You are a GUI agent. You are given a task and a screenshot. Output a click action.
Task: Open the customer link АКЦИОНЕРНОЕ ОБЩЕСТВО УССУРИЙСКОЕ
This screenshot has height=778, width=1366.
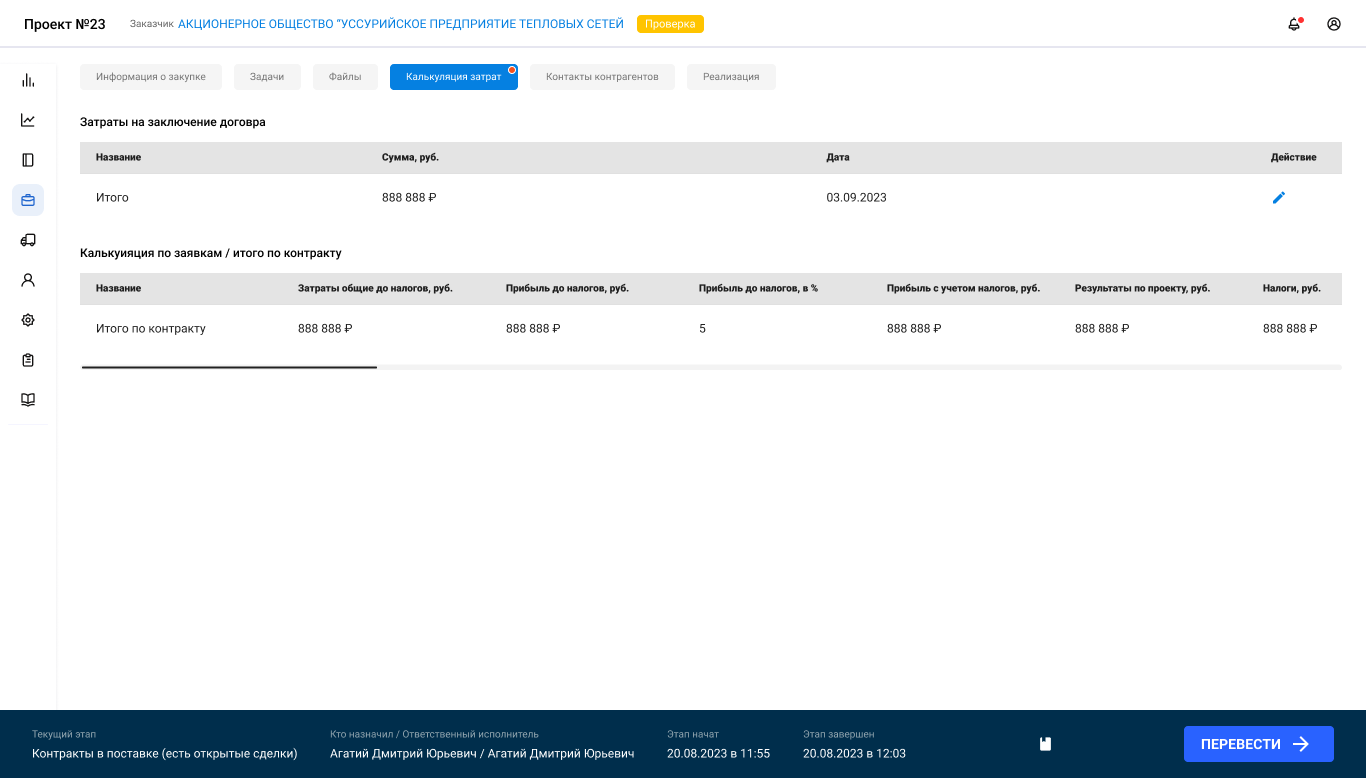tap(401, 24)
